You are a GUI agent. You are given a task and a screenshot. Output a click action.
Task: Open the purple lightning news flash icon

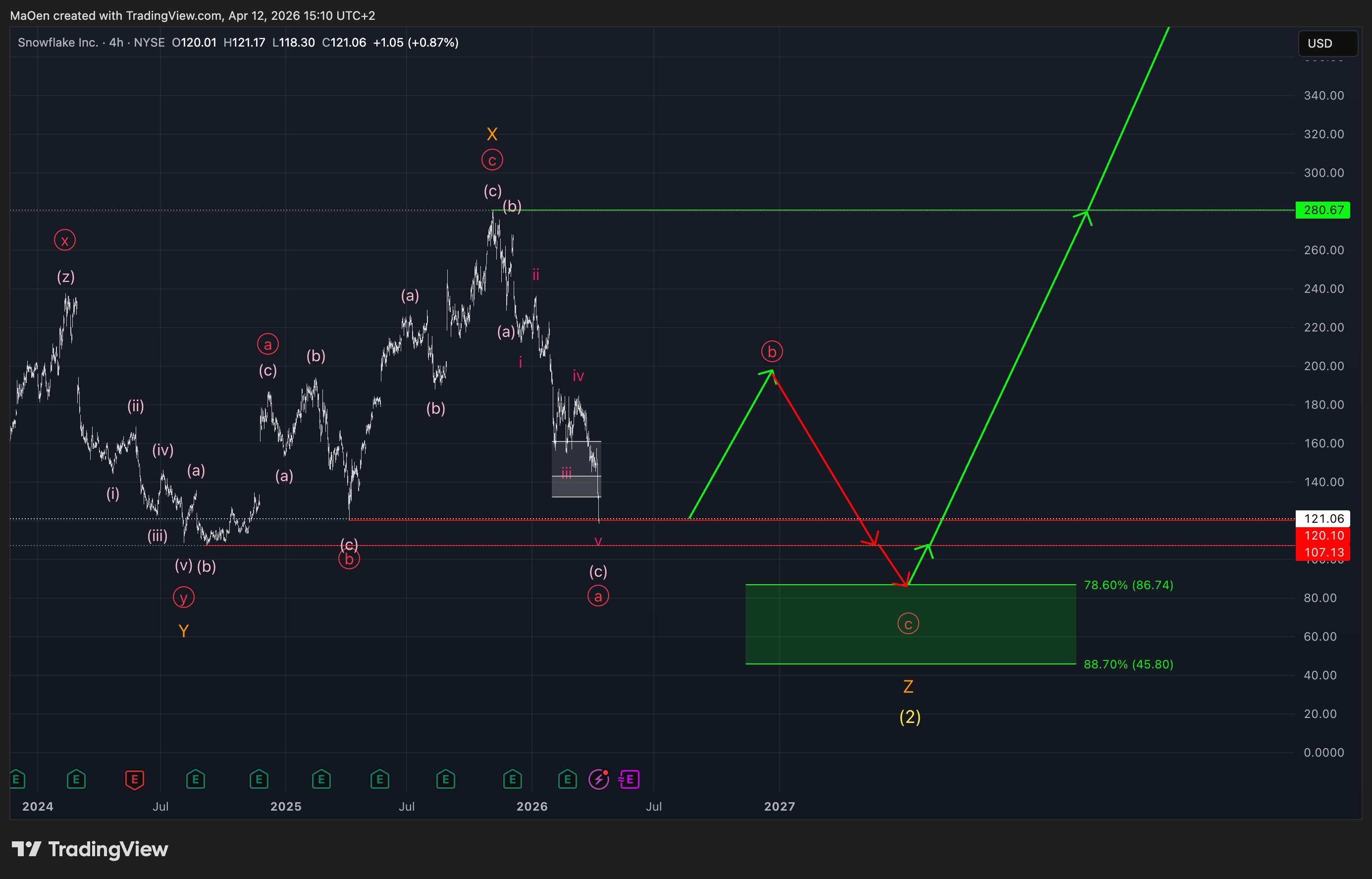598,780
